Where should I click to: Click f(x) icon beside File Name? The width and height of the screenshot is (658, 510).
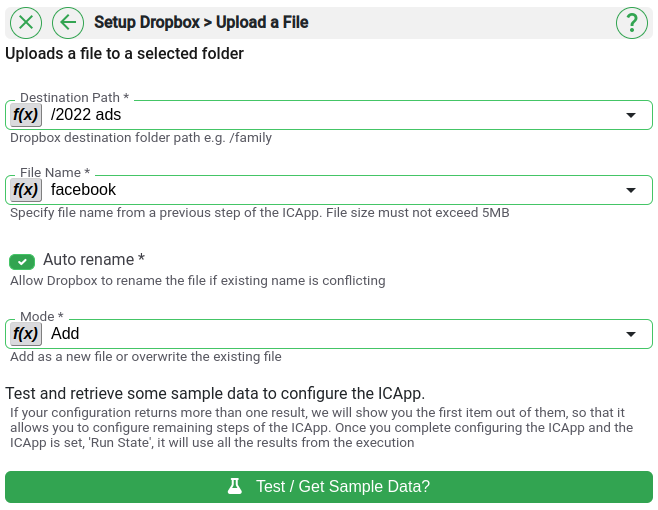(26, 190)
